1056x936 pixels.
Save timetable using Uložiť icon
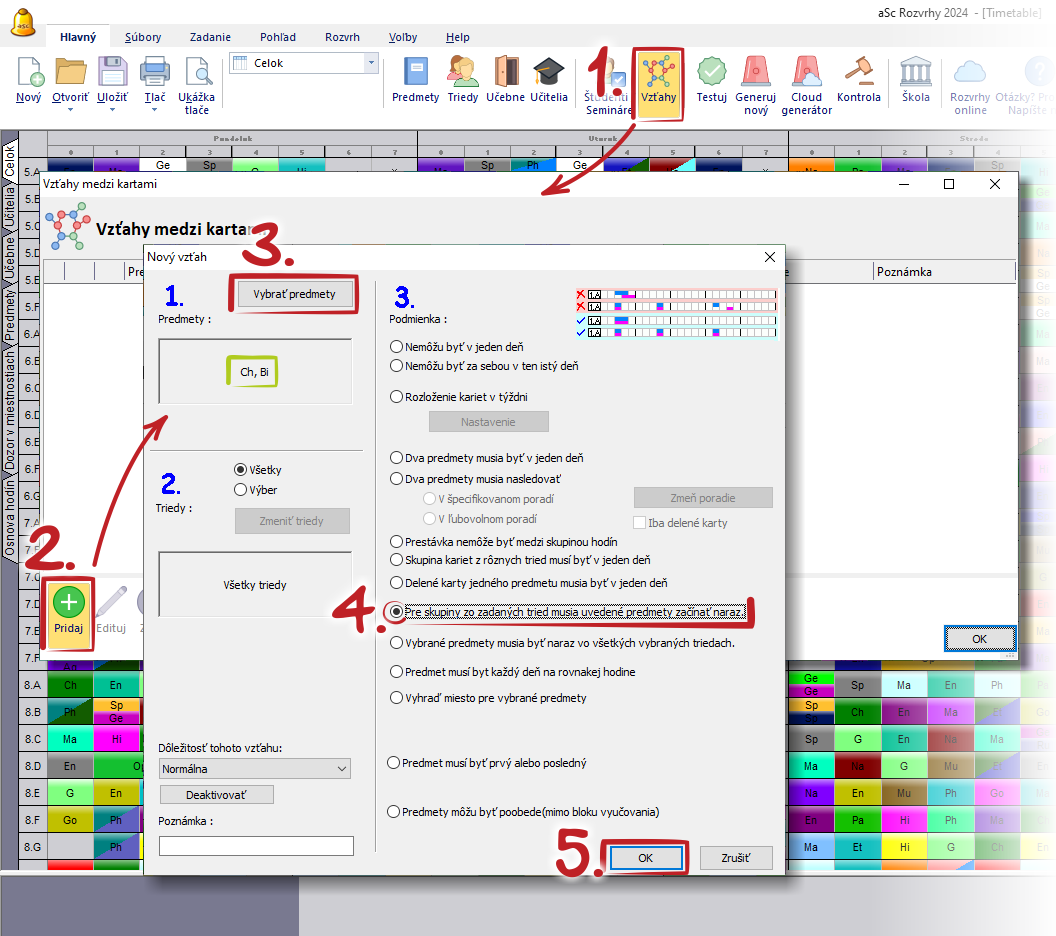pos(112,72)
